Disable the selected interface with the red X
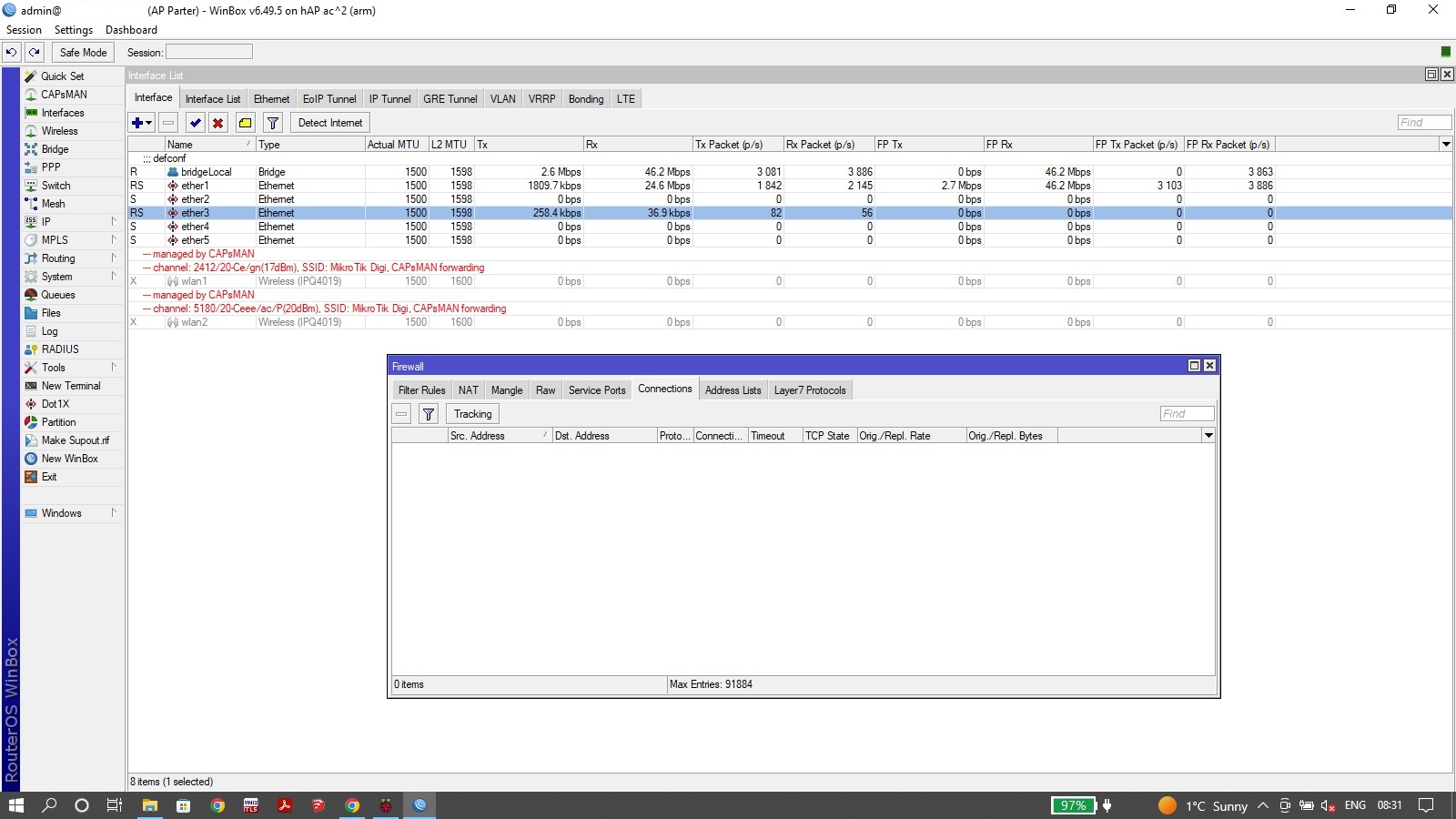1456x819 pixels. tap(217, 123)
